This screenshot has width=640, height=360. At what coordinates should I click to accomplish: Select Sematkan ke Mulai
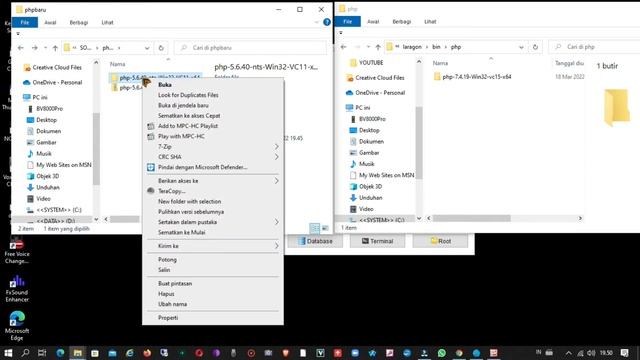coord(181,232)
